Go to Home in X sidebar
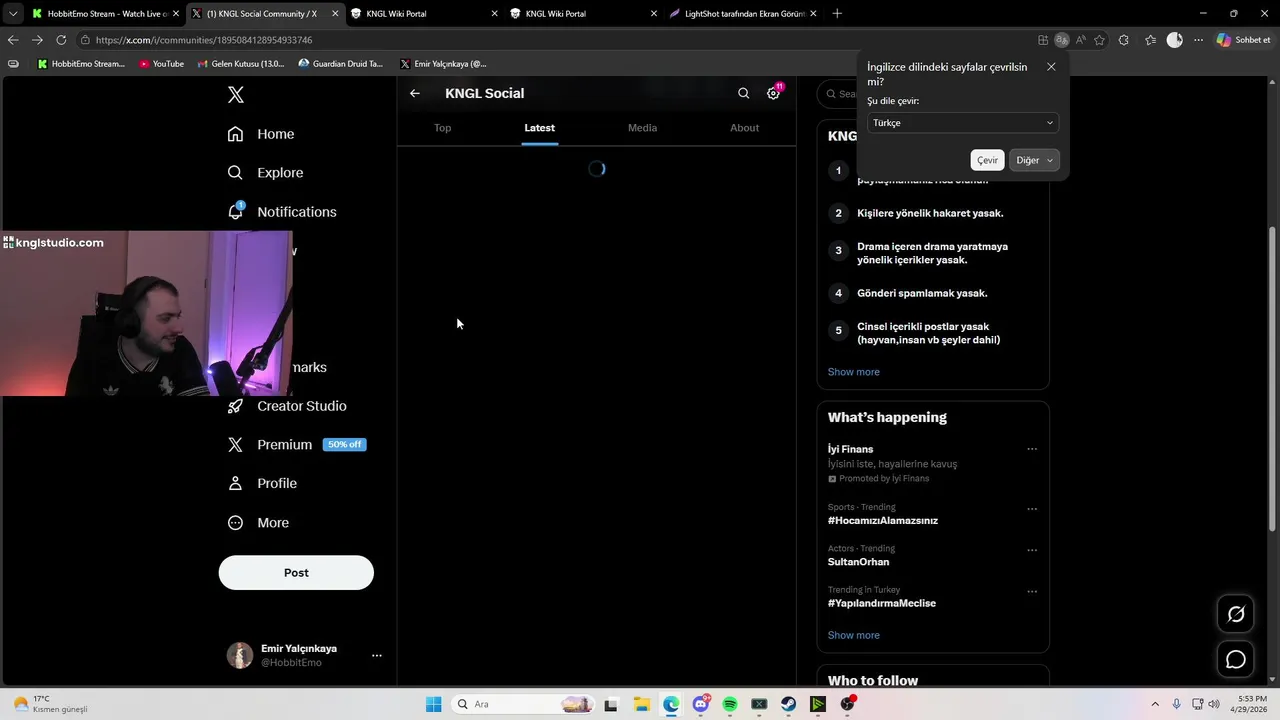This screenshot has width=1280, height=720. [261, 134]
